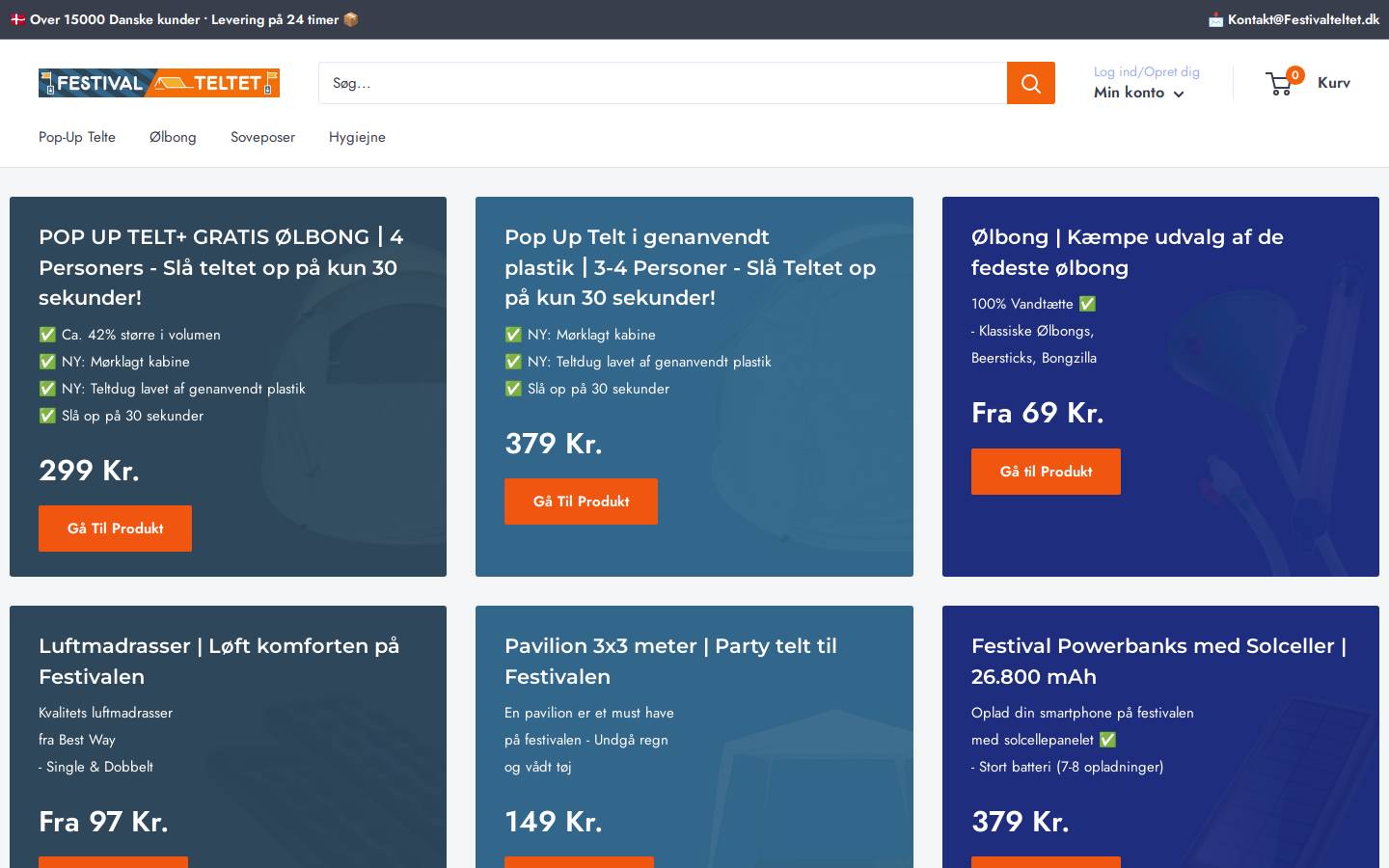Click the 299 Kr. price

tap(89, 471)
